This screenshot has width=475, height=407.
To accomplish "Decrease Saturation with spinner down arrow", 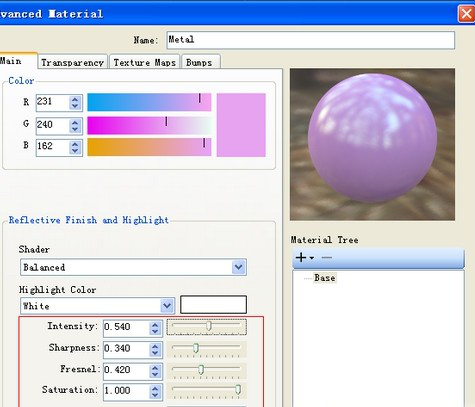I will click(155, 395).
